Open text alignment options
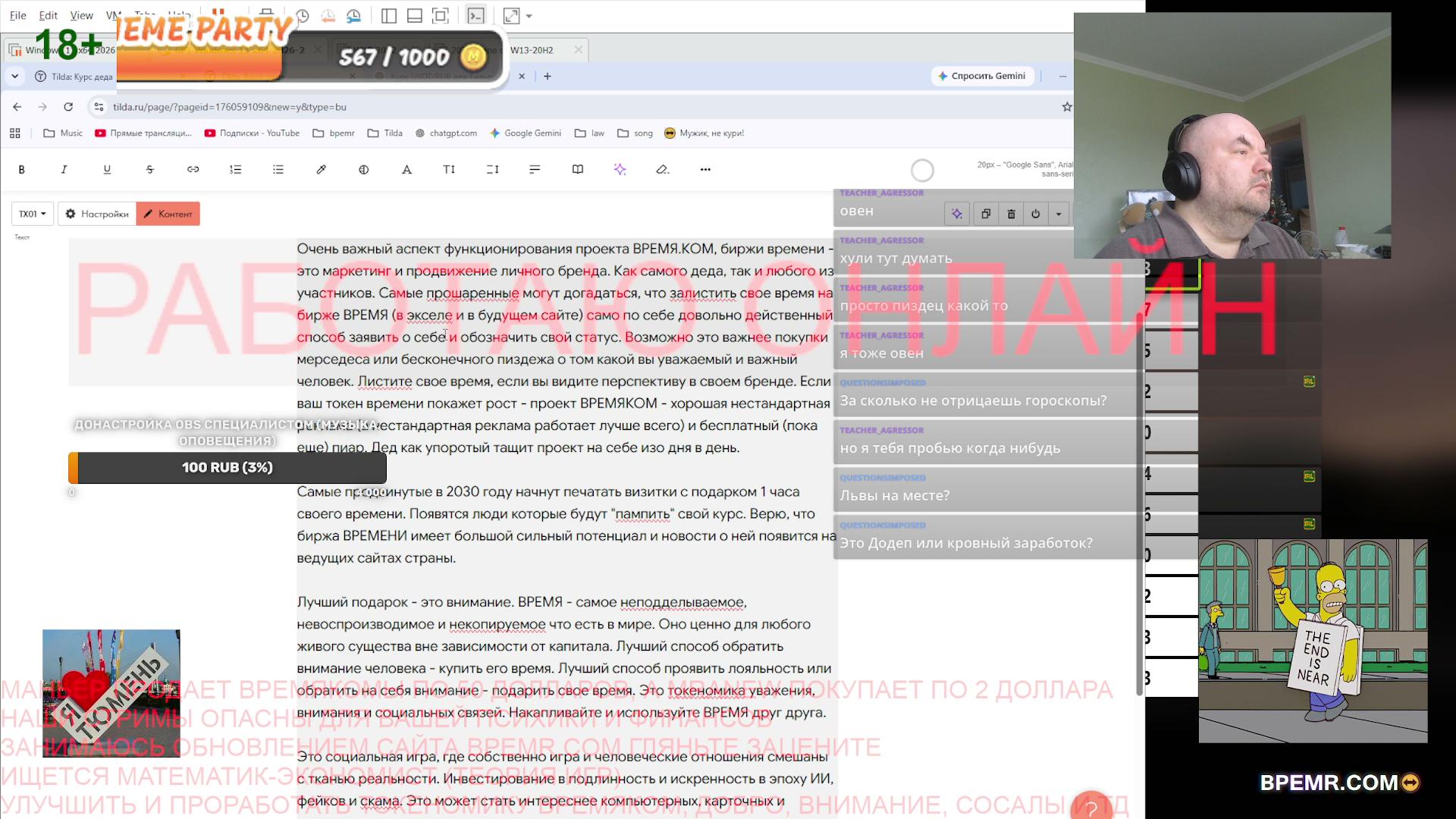The width and height of the screenshot is (1456, 819). [535, 170]
